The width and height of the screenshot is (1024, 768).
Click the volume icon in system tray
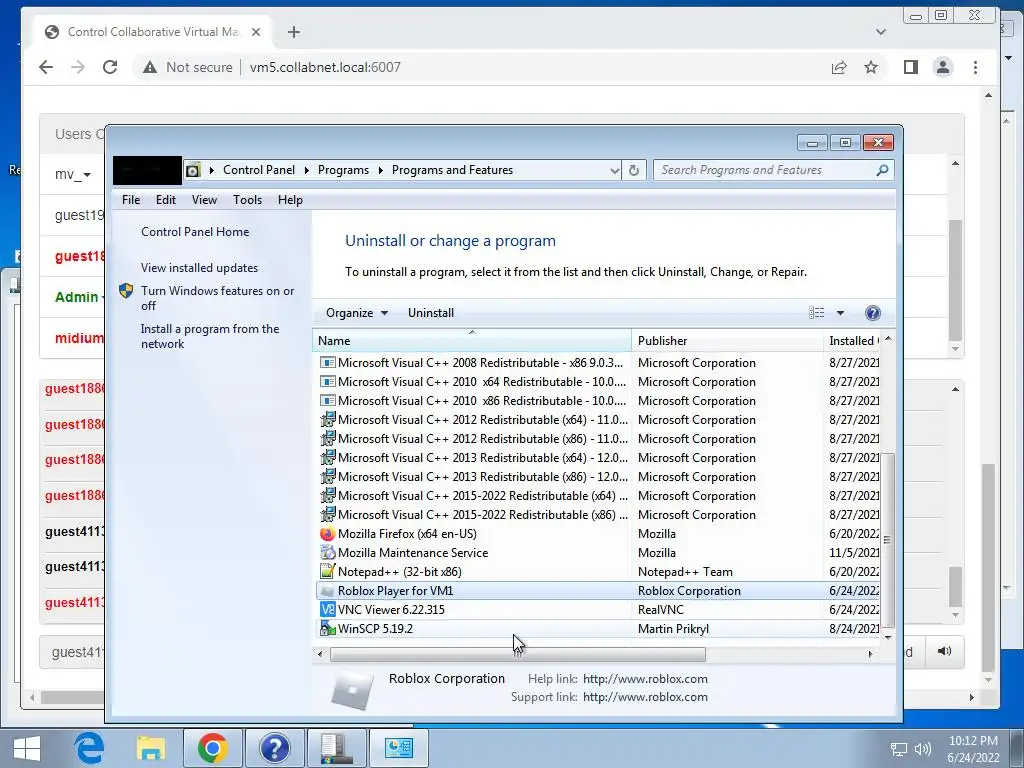pos(922,749)
